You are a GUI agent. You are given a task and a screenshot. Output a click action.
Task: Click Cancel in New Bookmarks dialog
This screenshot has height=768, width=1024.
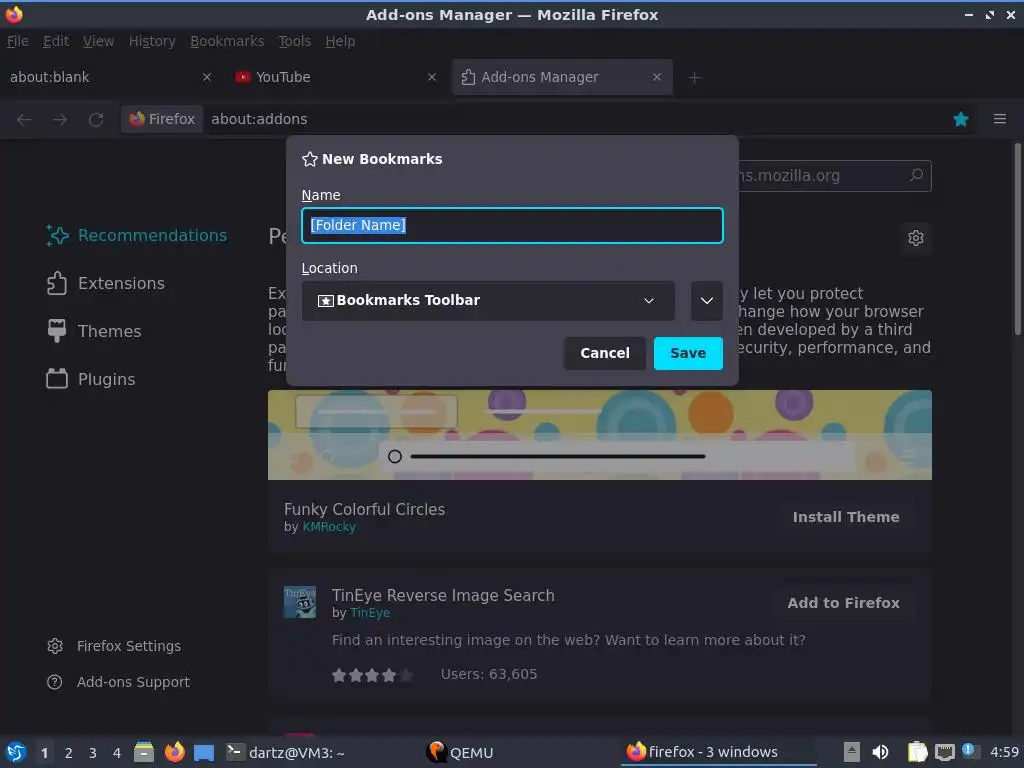(605, 353)
